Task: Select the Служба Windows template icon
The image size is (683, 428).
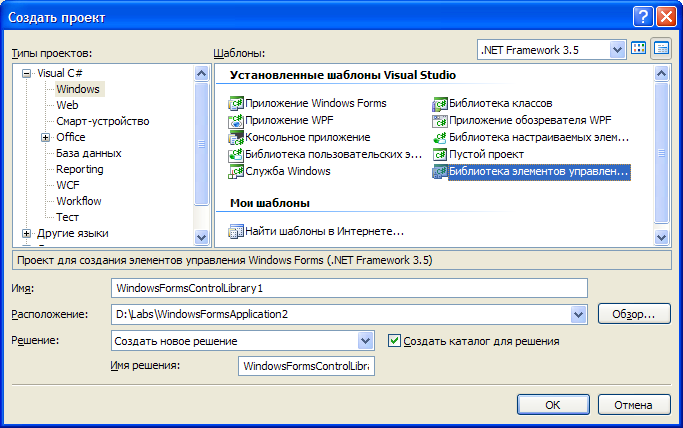Action: click(x=236, y=172)
